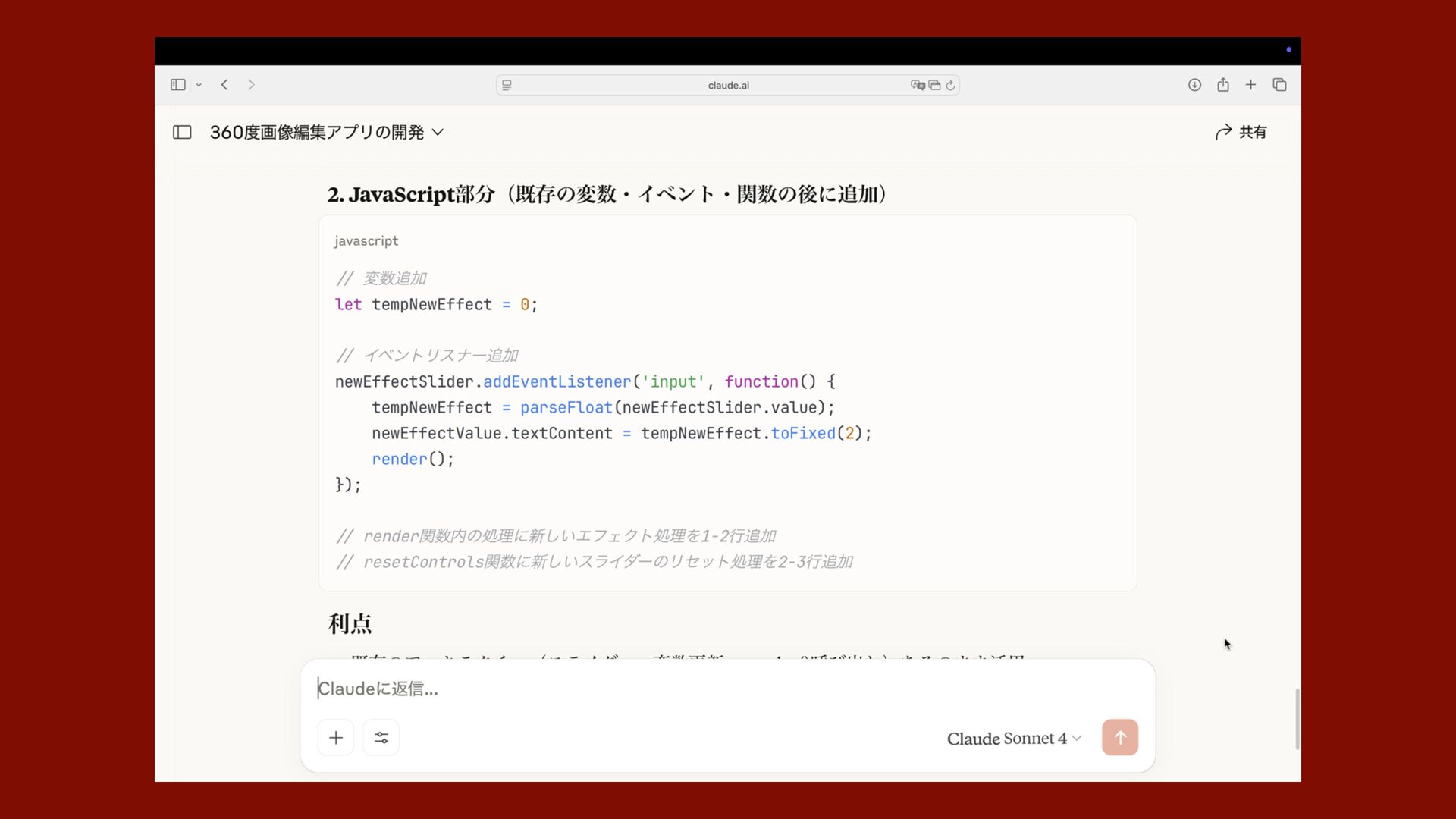Expand the 360度画像編集アプリの開発 chat menu

pos(327,132)
